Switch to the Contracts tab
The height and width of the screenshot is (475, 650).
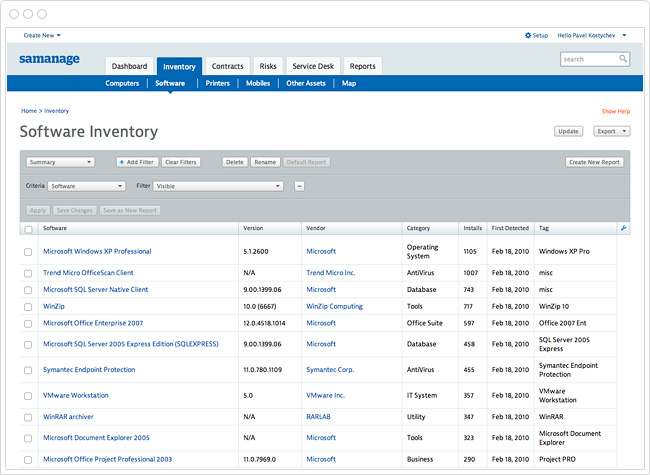(228, 66)
